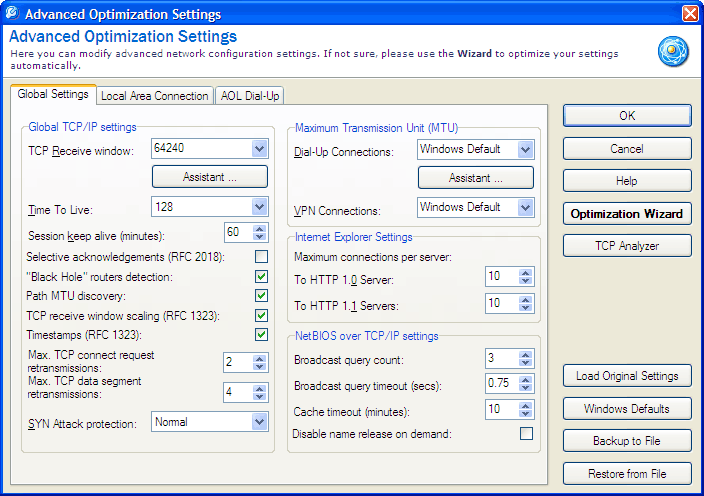Open the TCP Analyzer
Screen dimensions: 704x496
627,246
